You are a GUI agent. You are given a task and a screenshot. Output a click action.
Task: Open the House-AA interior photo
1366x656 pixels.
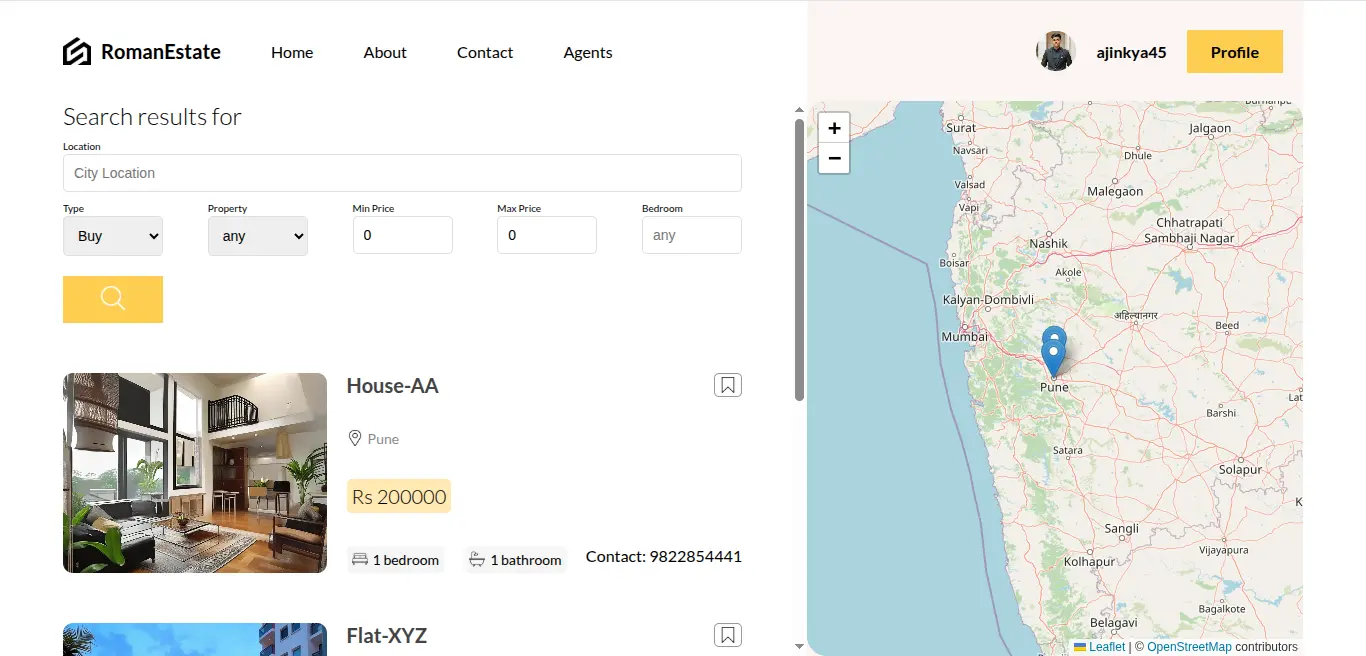pyautogui.click(x=195, y=473)
